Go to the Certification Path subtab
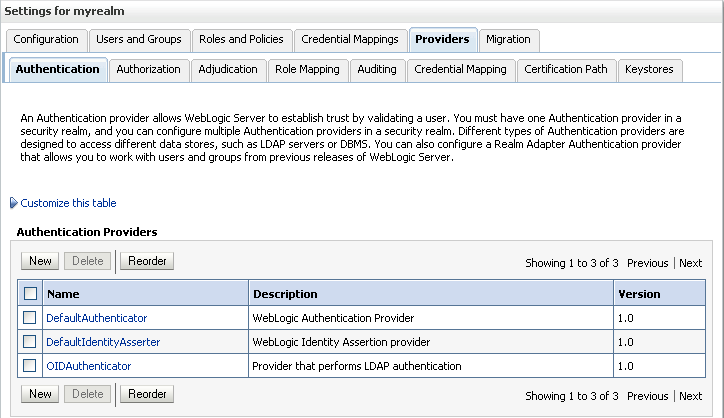The width and height of the screenshot is (724, 418). click(x=566, y=70)
